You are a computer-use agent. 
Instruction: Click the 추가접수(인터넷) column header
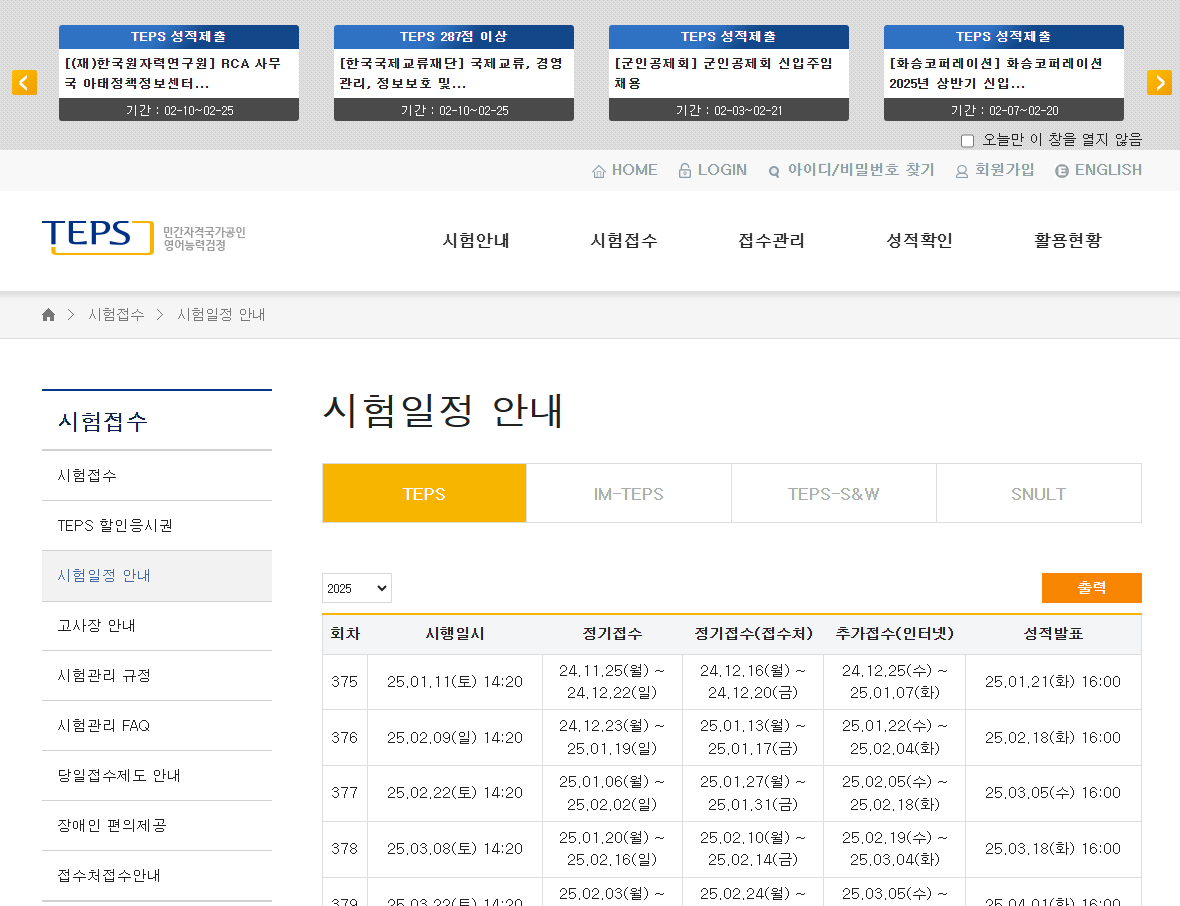click(895, 634)
